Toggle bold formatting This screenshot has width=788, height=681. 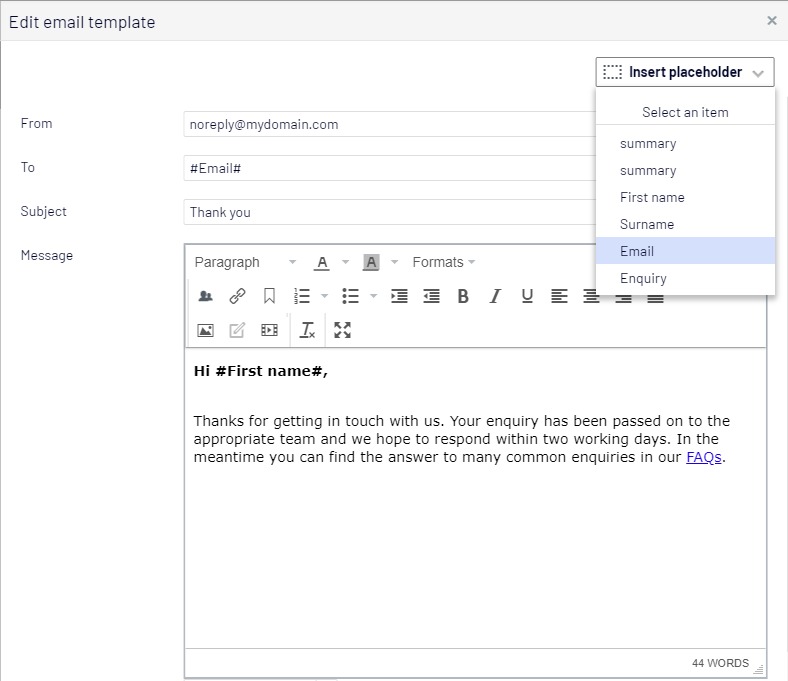(463, 296)
